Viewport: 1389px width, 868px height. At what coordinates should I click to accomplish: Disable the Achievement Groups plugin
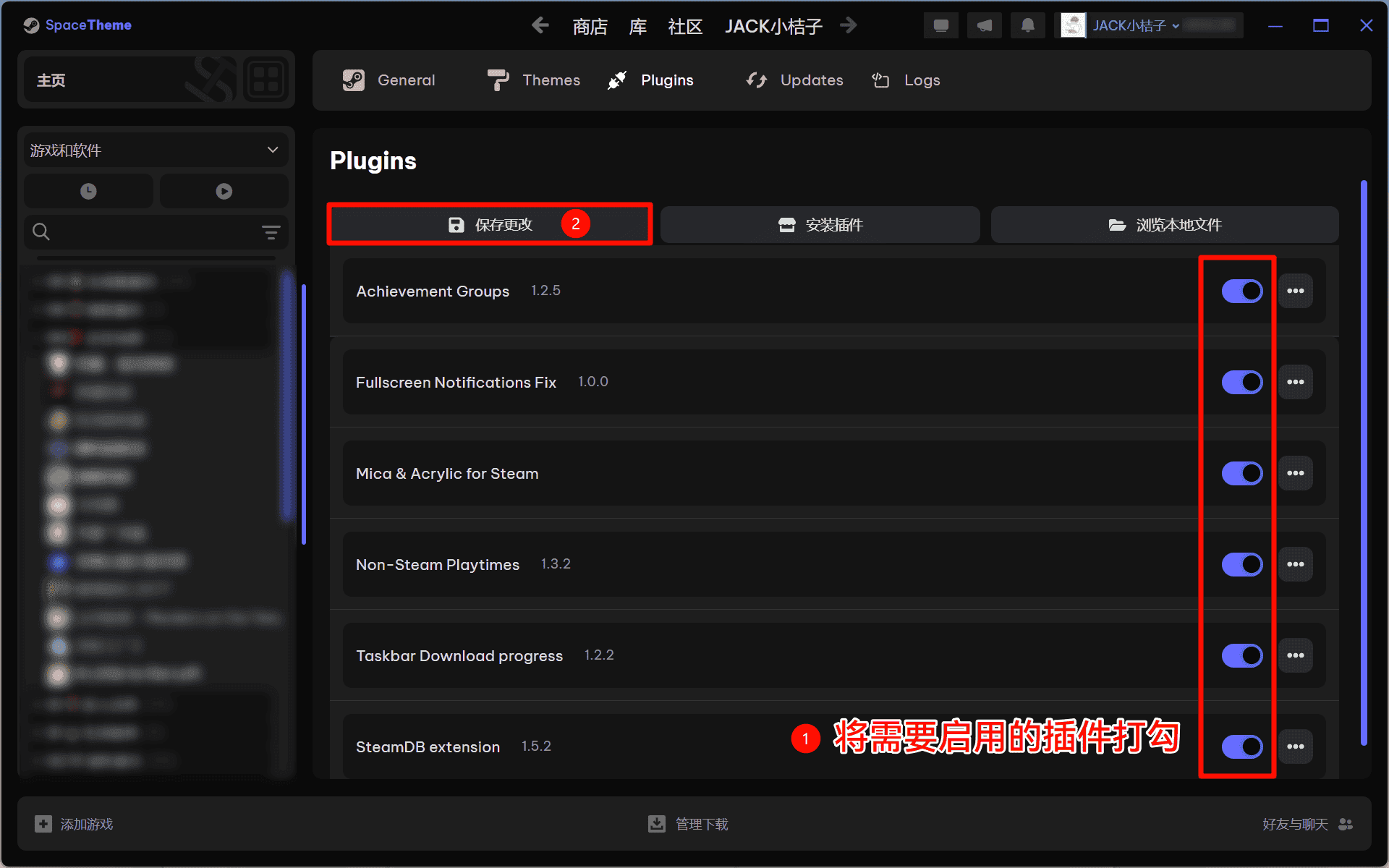1242,291
